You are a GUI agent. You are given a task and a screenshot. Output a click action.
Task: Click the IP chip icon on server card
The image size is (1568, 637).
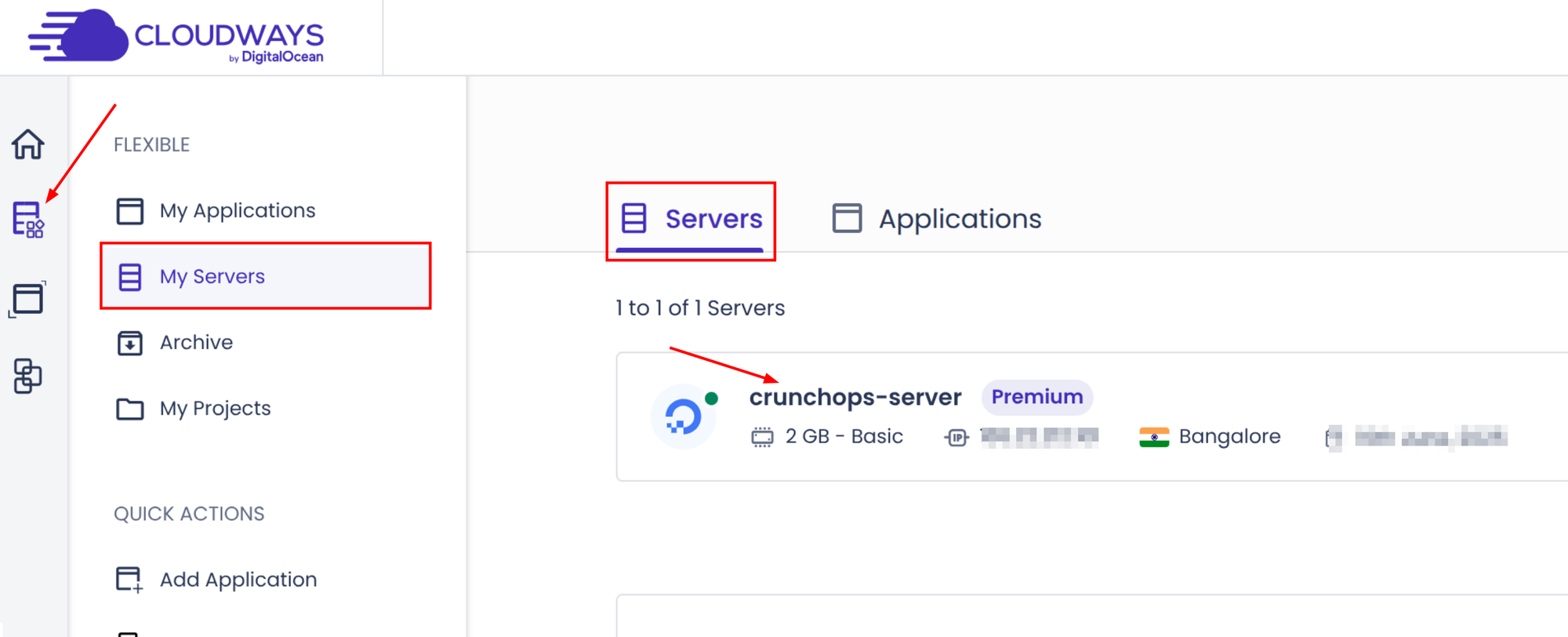click(956, 437)
